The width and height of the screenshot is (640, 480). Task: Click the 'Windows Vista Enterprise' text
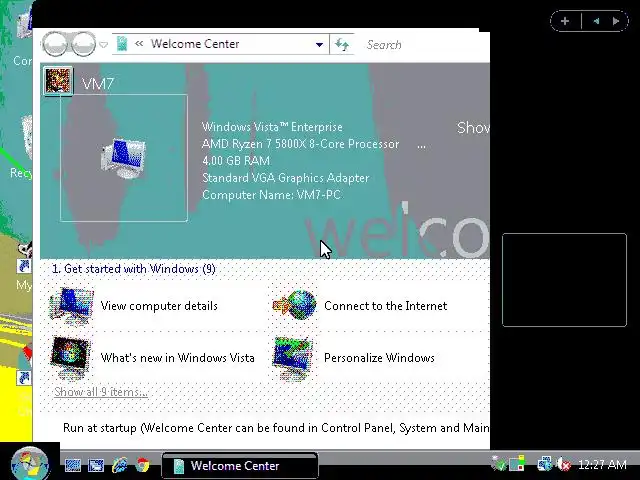click(x=272, y=127)
